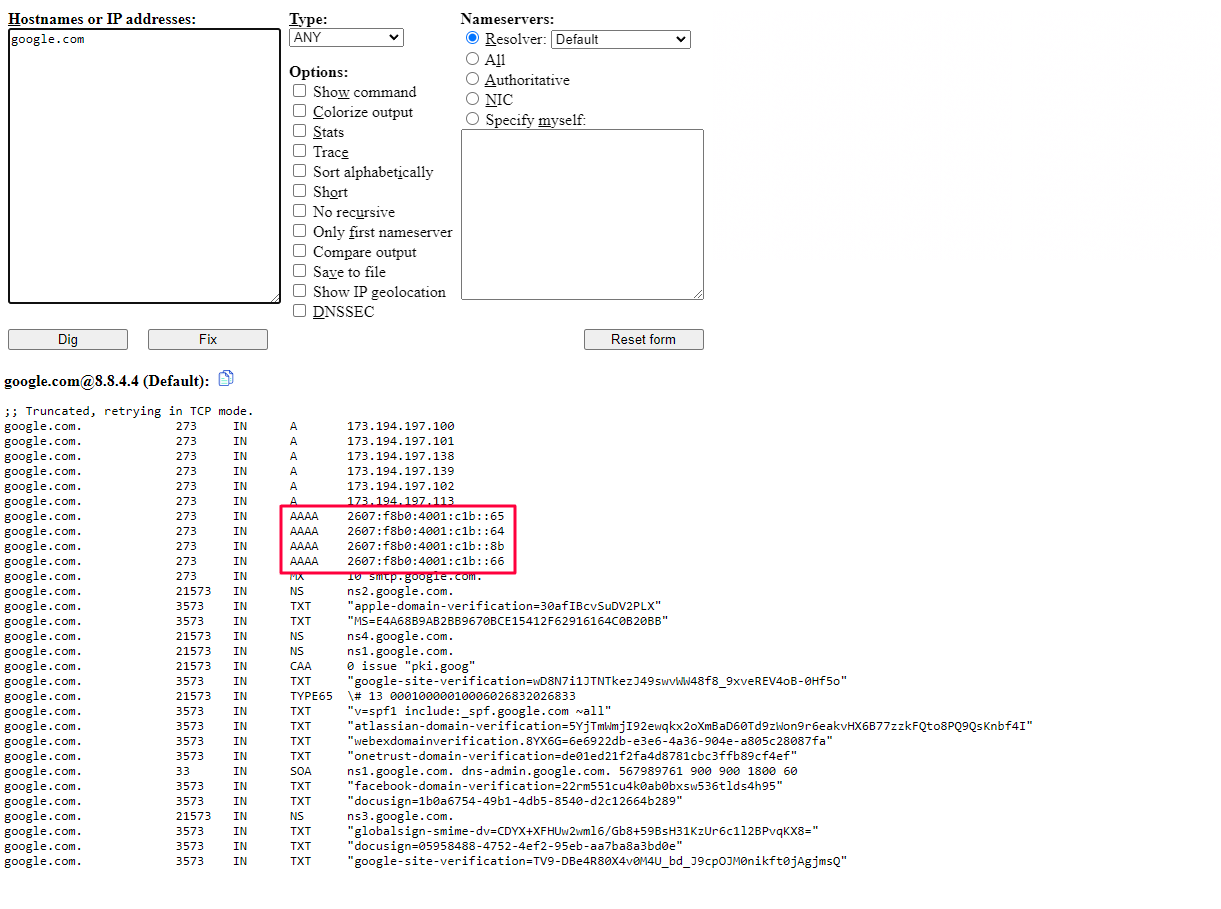Click the onetrust-domain-verification TXT value
Screen dimensions: 1221x909
[572, 756]
